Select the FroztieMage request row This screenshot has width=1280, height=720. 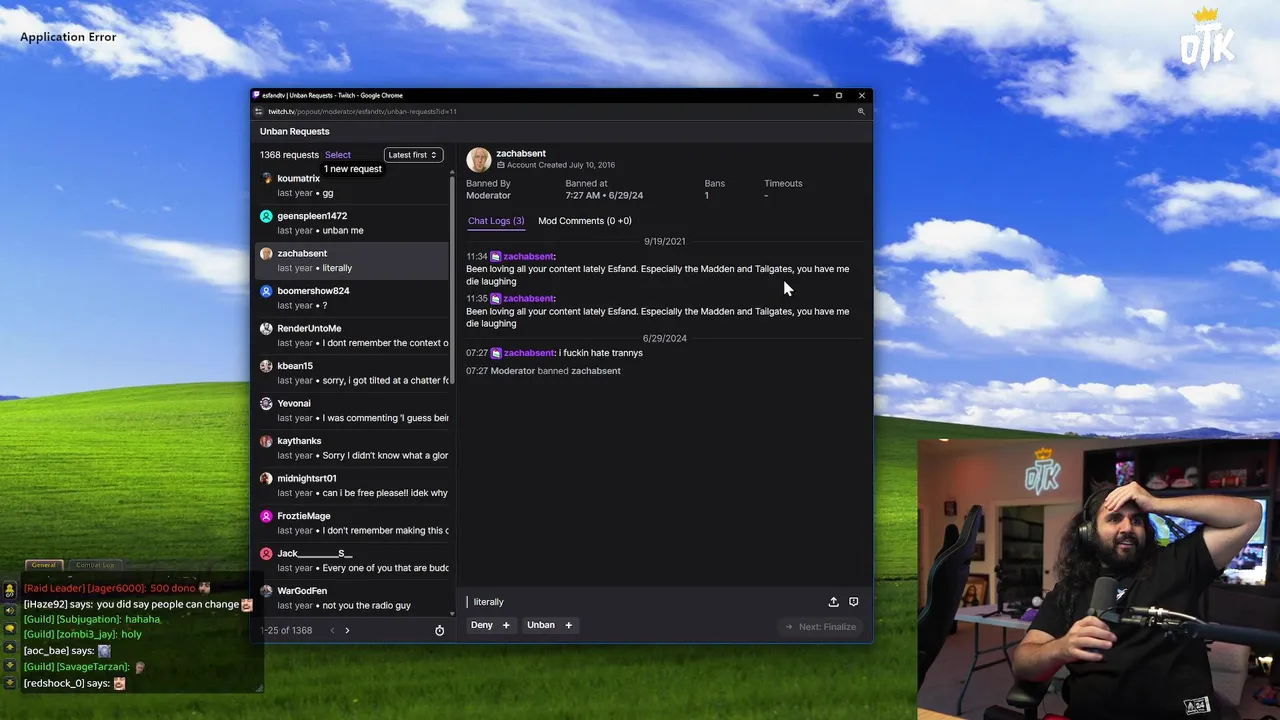pos(352,523)
